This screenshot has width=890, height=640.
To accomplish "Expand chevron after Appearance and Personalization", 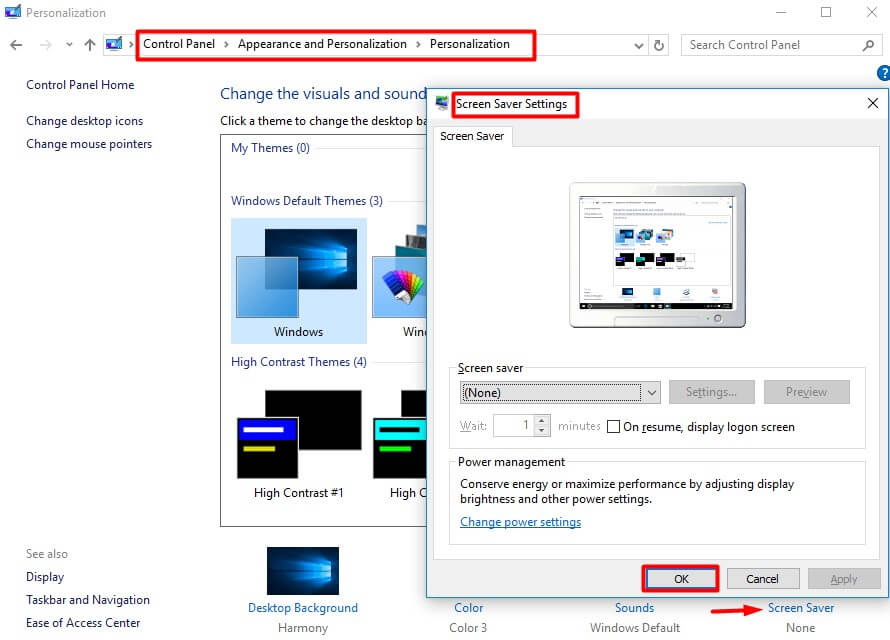I will (x=418, y=44).
